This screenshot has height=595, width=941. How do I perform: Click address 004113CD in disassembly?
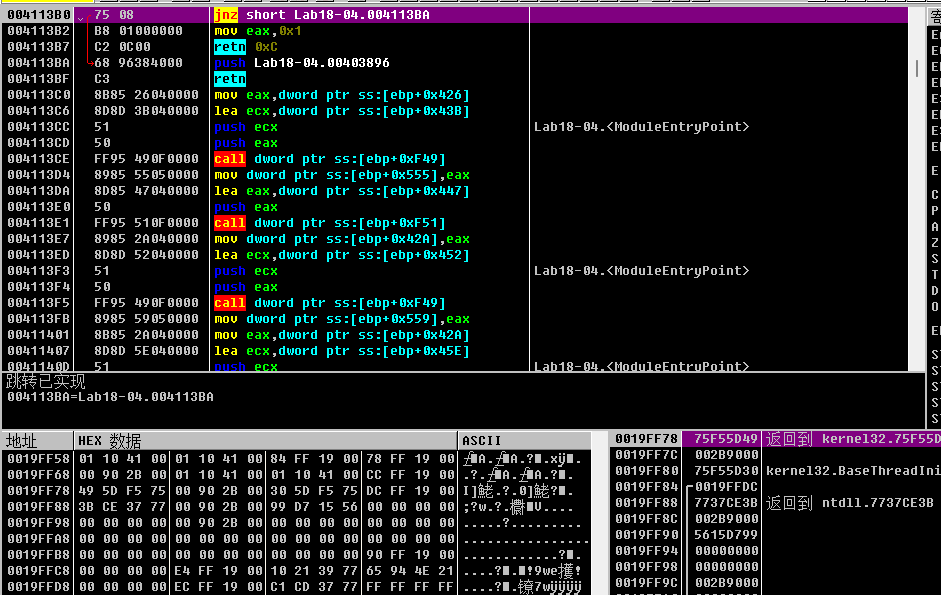pyautogui.click(x=38, y=143)
